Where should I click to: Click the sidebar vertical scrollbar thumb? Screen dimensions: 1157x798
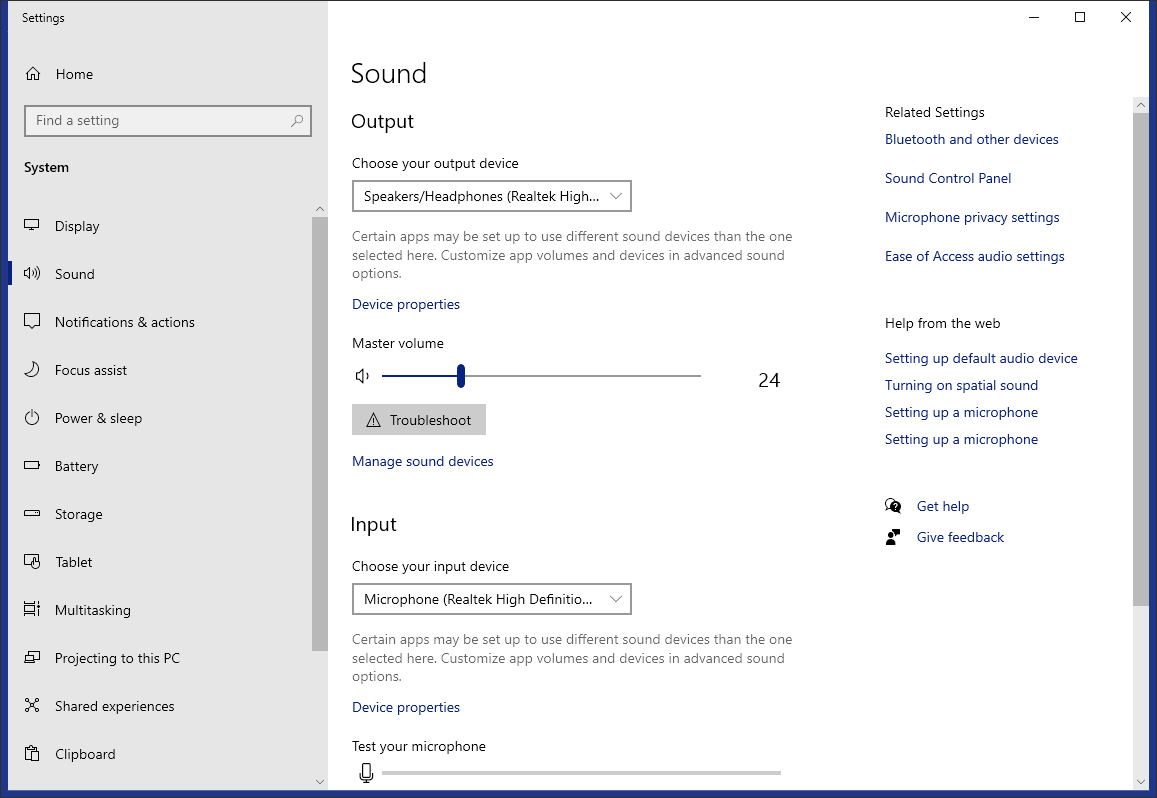coord(320,434)
